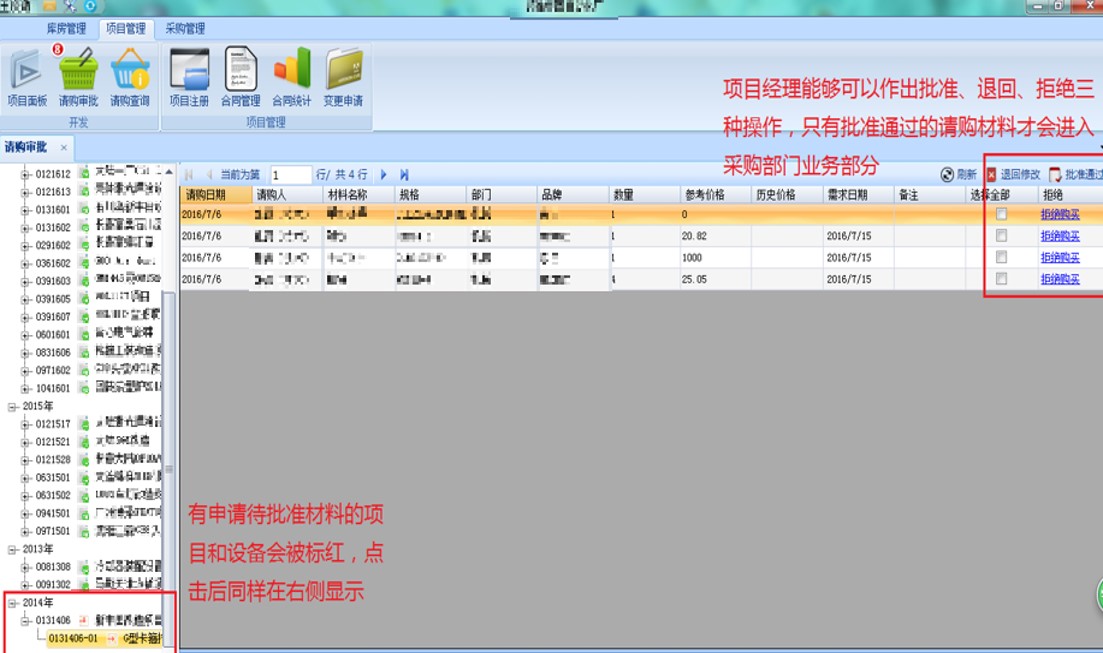Open 请购审批 basket icon with red badge

tap(78, 77)
